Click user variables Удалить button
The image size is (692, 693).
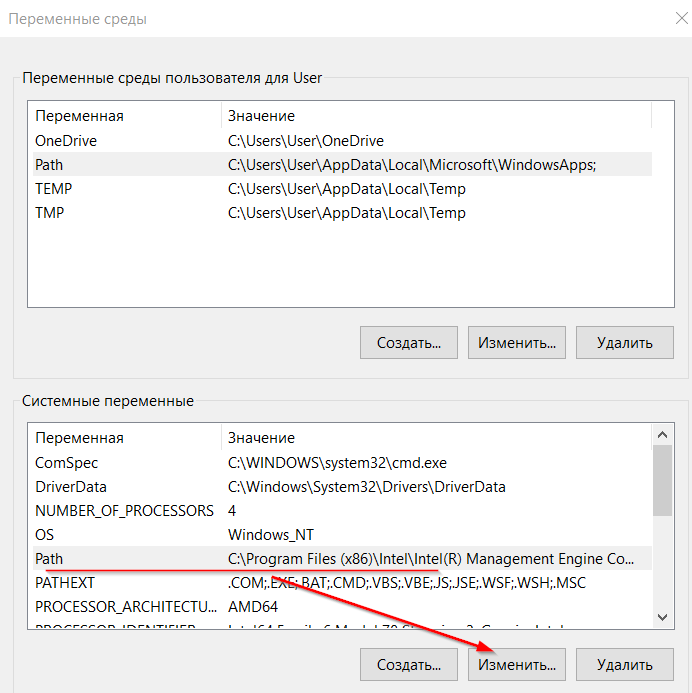pyautogui.click(x=624, y=342)
